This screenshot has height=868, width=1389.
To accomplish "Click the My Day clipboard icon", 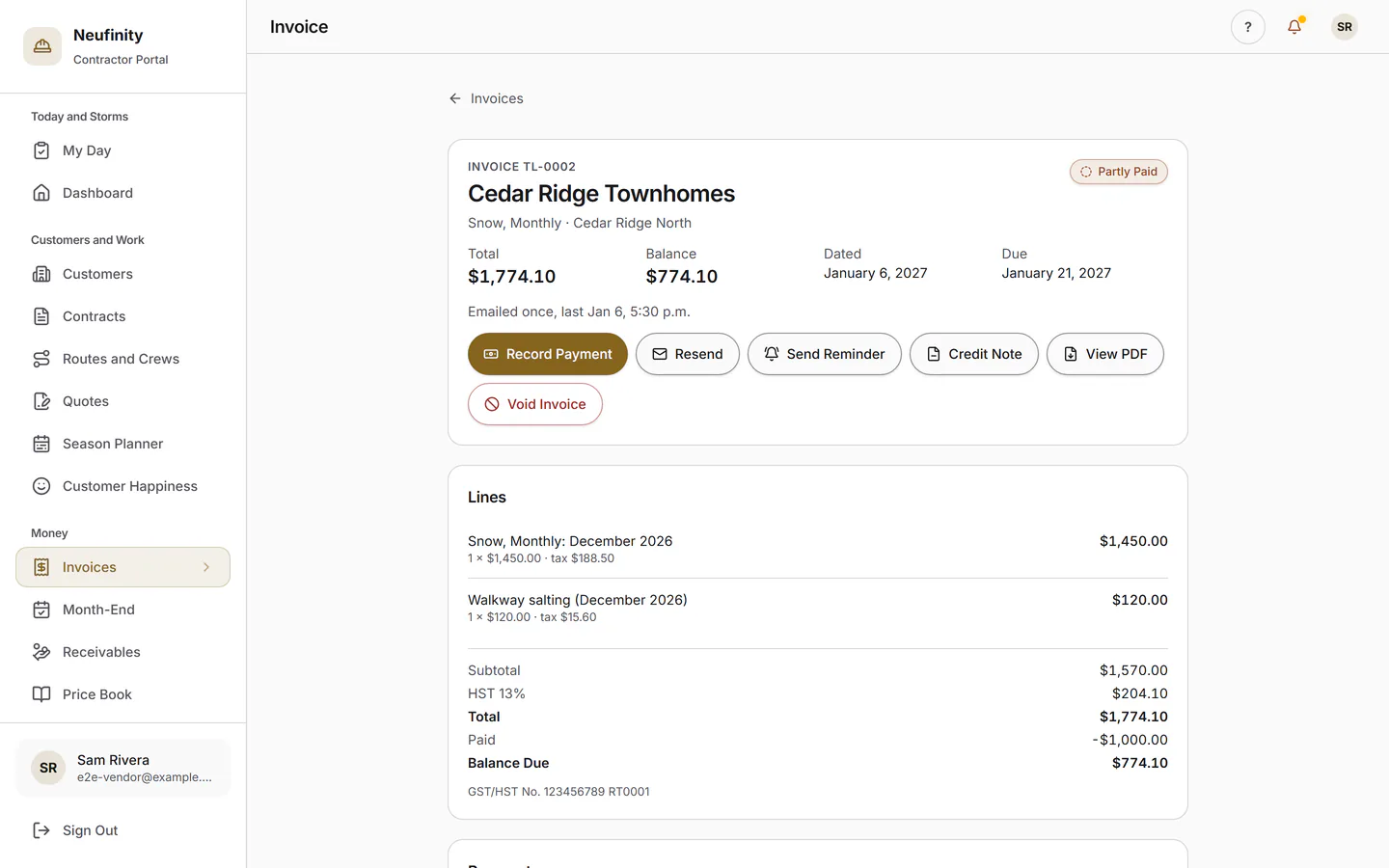I will (x=41, y=150).
